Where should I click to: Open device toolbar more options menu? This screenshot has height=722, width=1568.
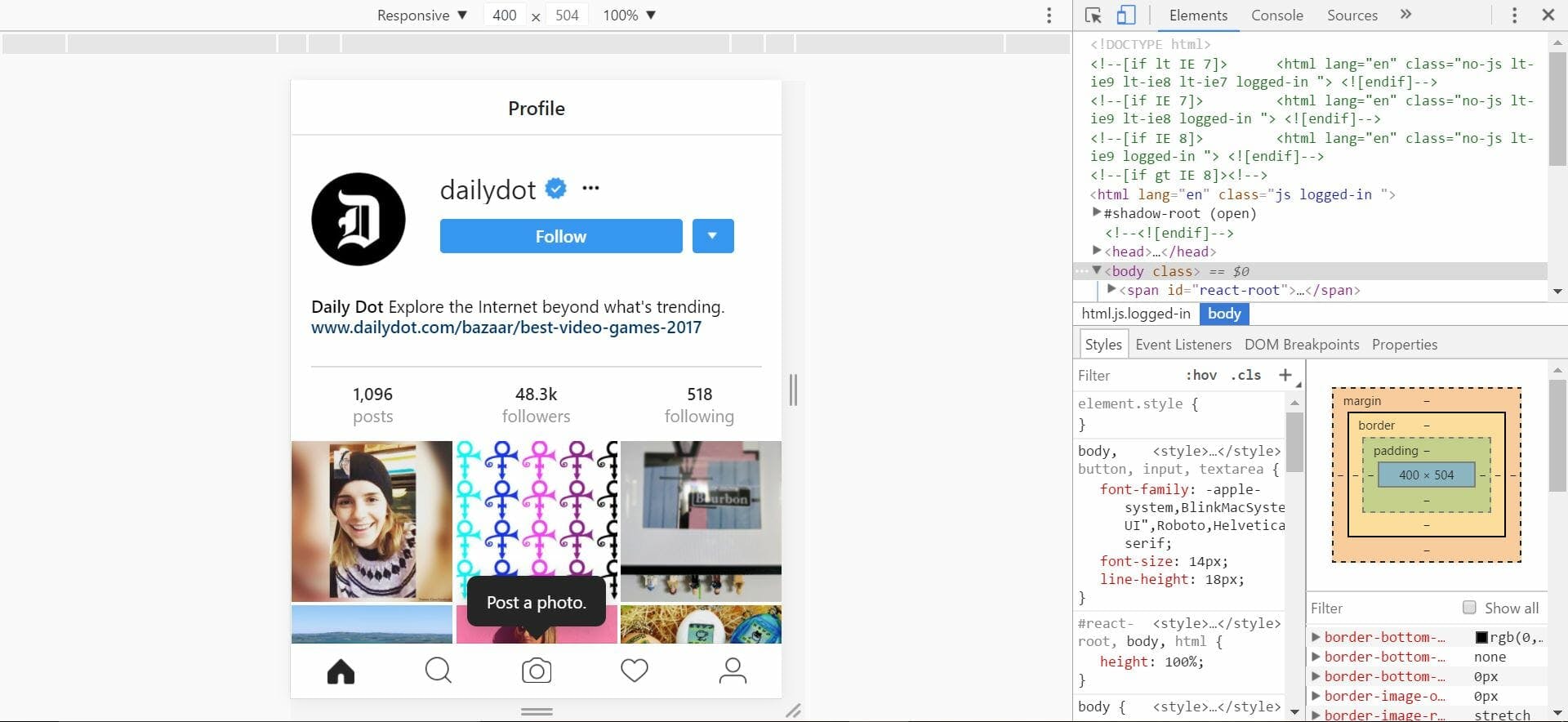pyautogui.click(x=1049, y=16)
